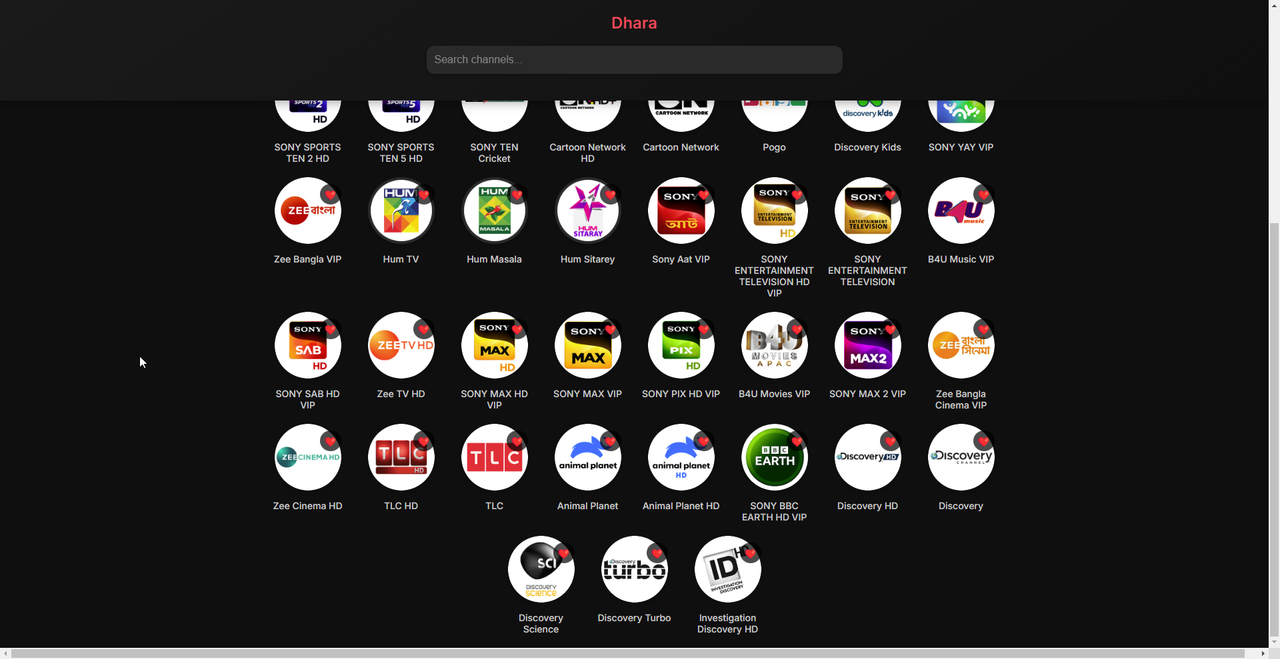
Task: Click the Zee Cinema HD name text
Action: 308,506
